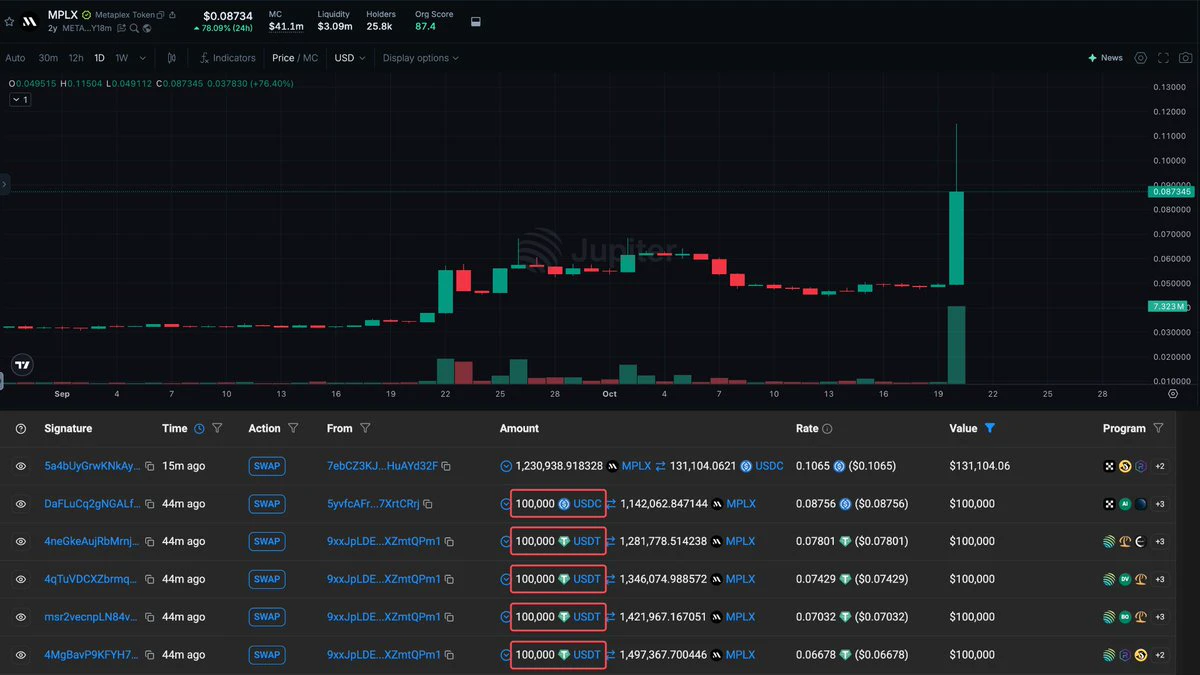Expand the amount details of the 1,230,938.918328 MPLX swap
Viewport: 1200px width, 675px height.
click(506, 466)
